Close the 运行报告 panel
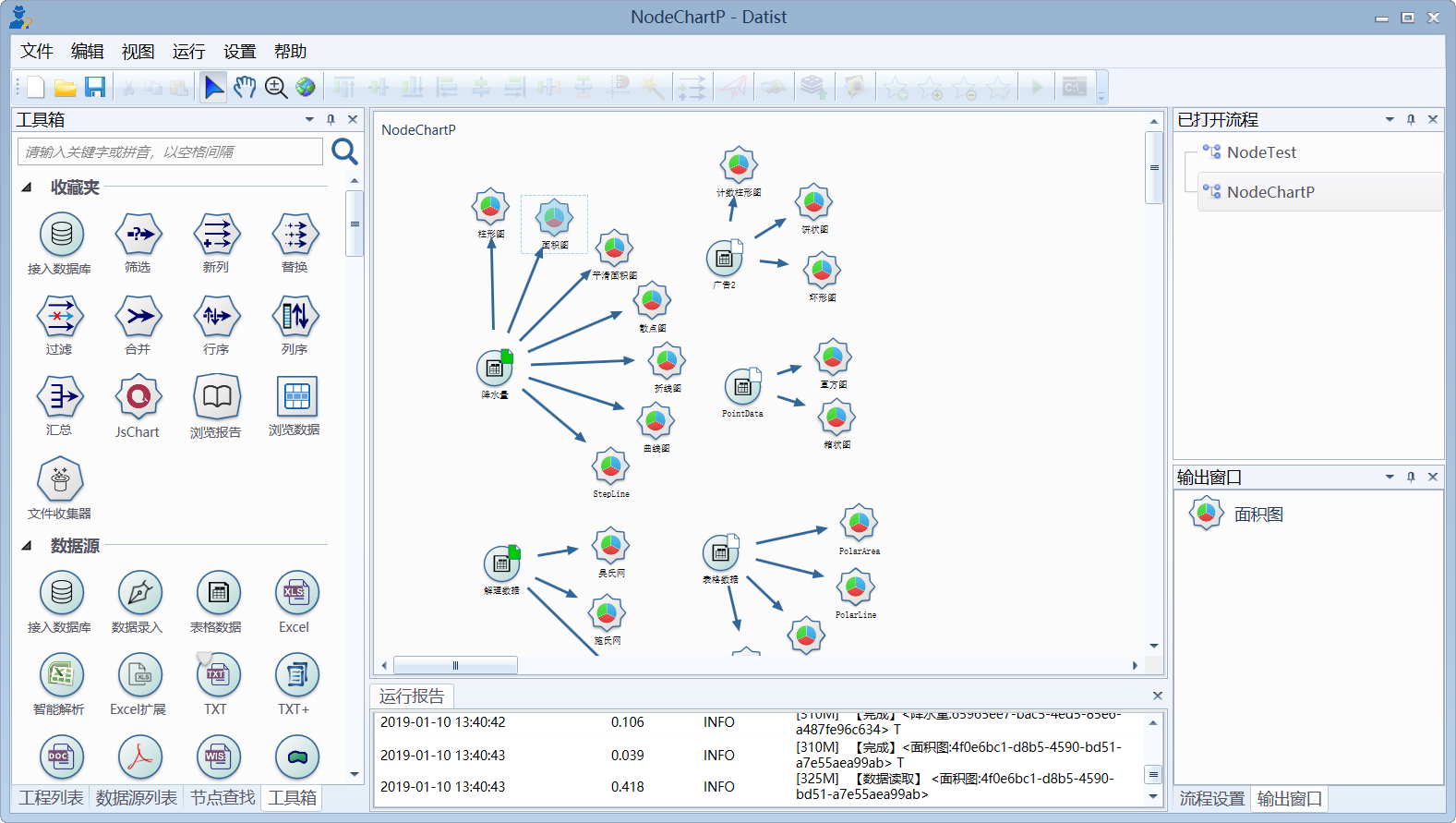Viewport: 1456px width, 823px height. coord(1158,696)
